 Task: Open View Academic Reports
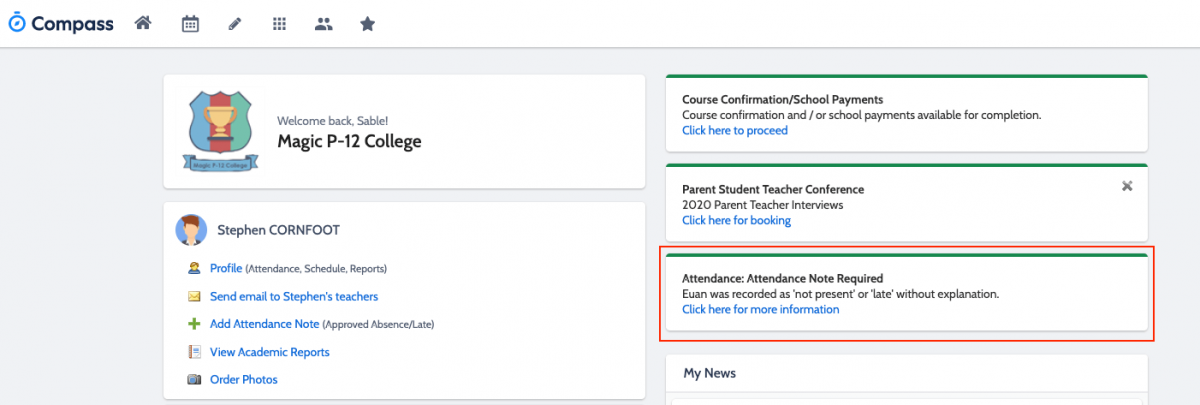(x=270, y=352)
